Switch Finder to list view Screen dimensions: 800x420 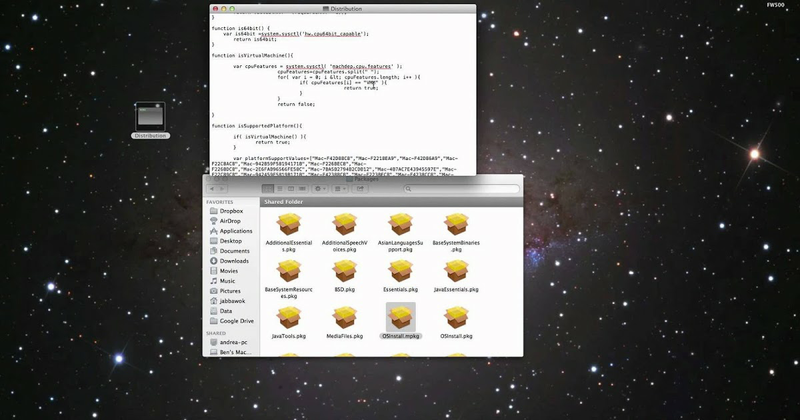(x=279, y=188)
